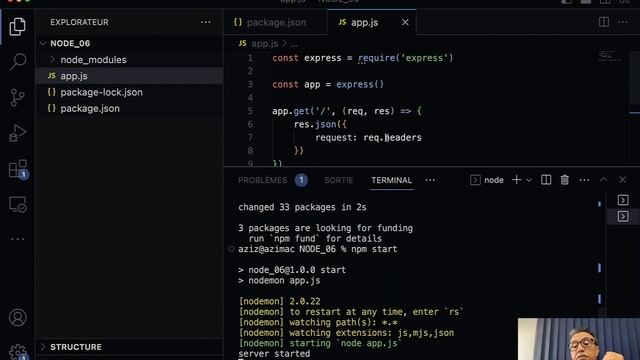Open the new terminal profile dropdown arrow

pyautogui.click(x=529, y=180)
